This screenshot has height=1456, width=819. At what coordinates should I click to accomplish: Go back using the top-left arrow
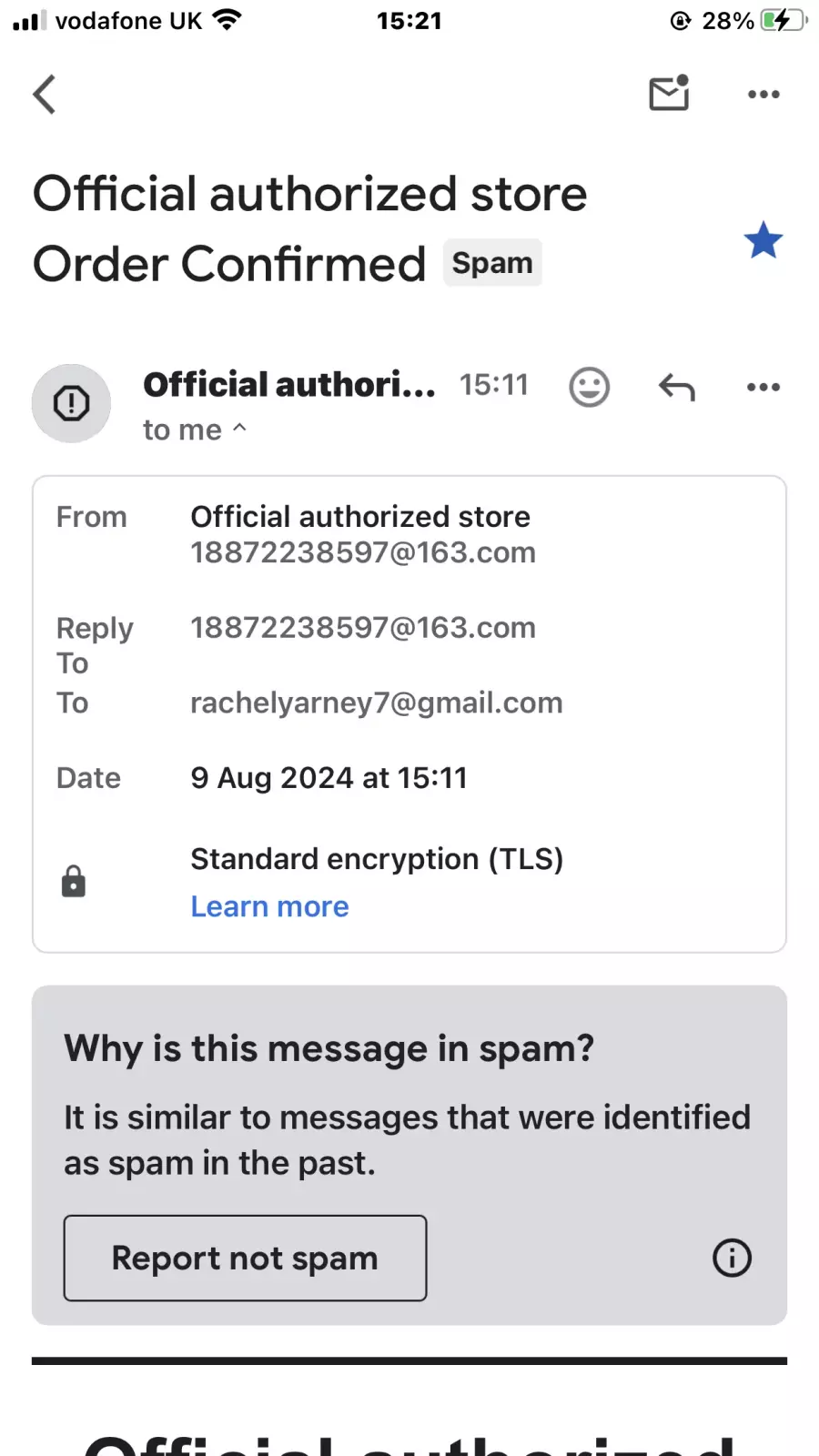tap(45, 94)
